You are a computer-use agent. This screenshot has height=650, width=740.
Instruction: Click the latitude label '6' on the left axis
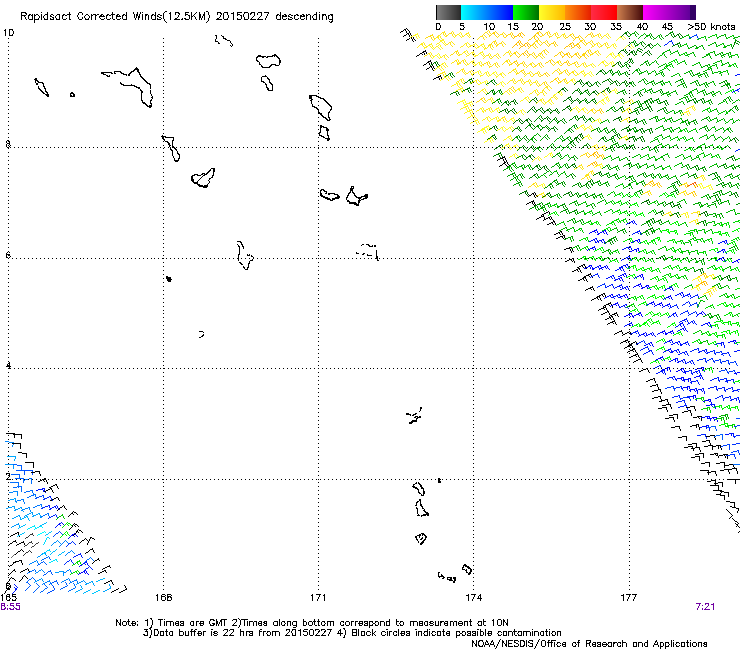8,255
